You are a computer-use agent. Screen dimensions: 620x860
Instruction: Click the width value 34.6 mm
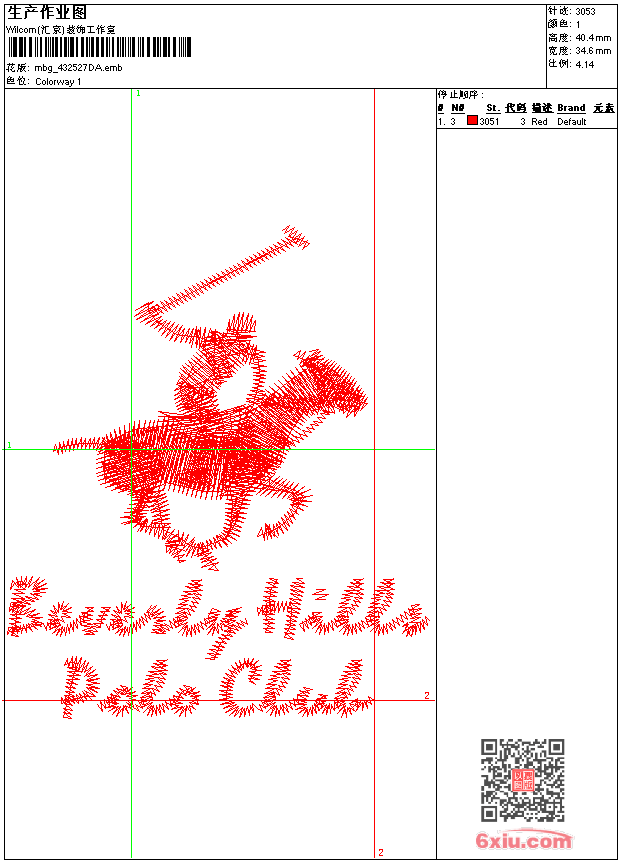point(593,51)
